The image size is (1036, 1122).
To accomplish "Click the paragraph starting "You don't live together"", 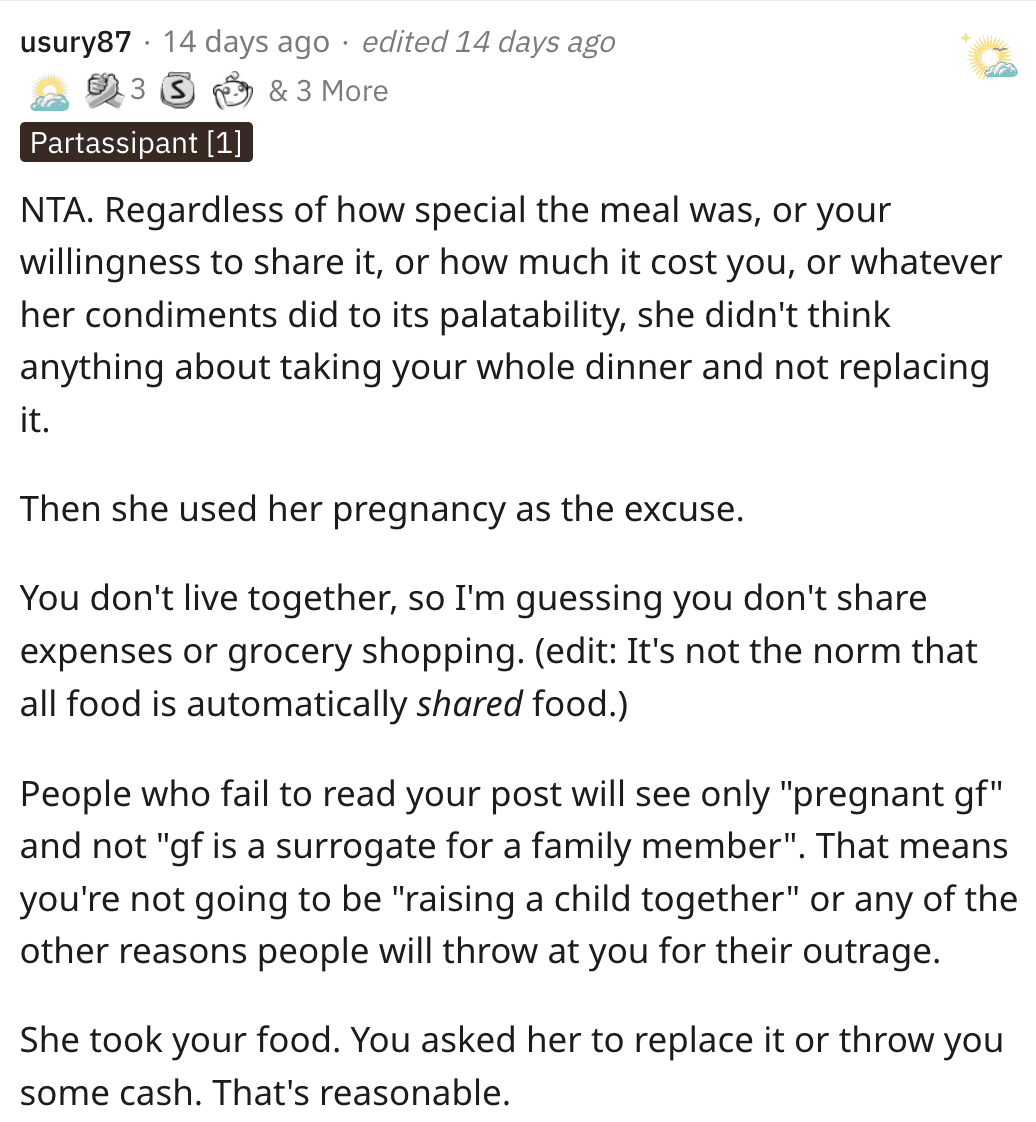I will tap(498, 651).
